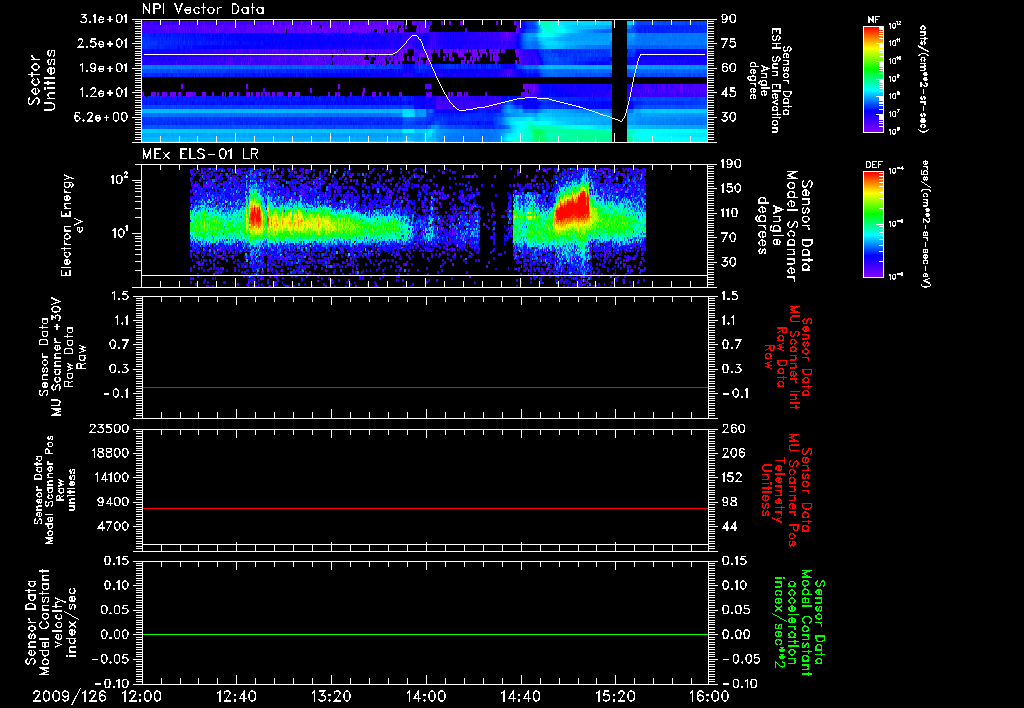Click the 12:00 time tick label
Viewport: 1024px width, 708px height.
(142, 696)
